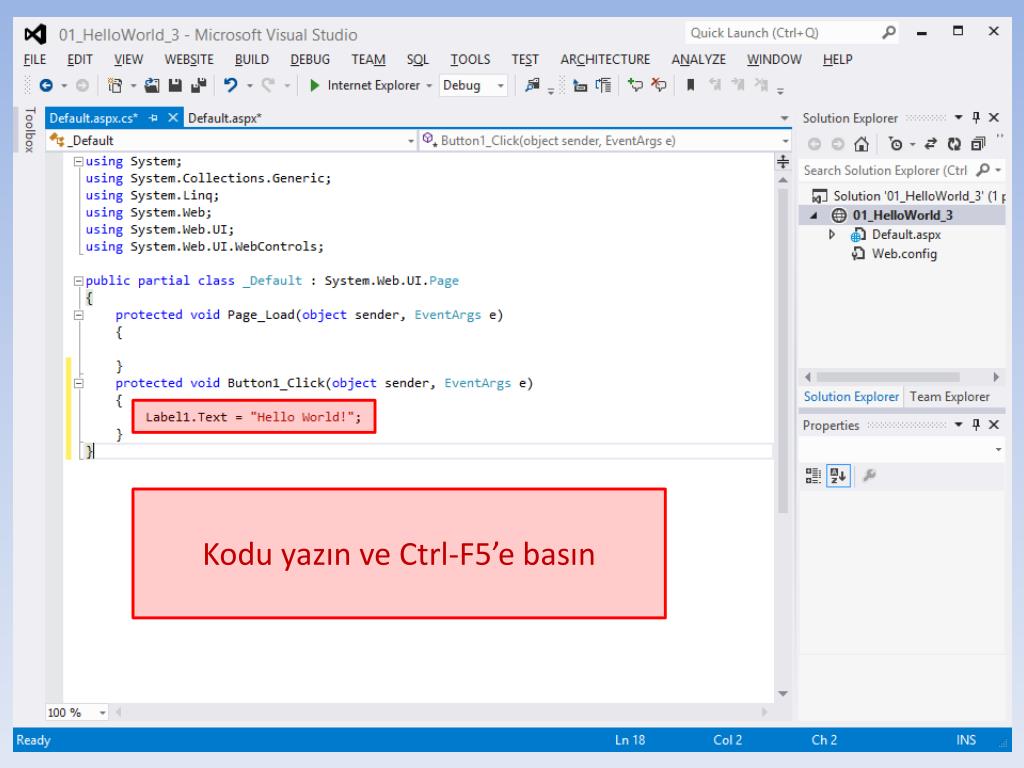1024x768 pixels.
Task: Close the Properties panel
Action: coord(994,424)
